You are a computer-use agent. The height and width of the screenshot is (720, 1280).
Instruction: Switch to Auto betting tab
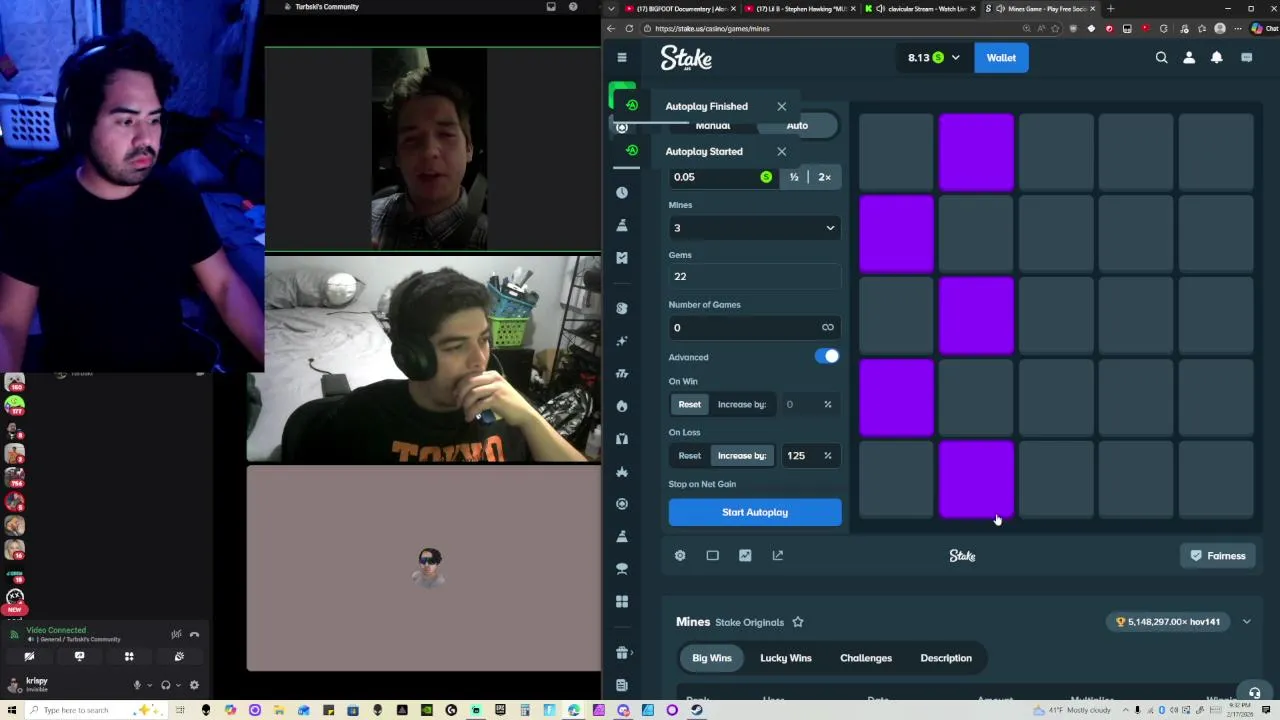point(797,125)
